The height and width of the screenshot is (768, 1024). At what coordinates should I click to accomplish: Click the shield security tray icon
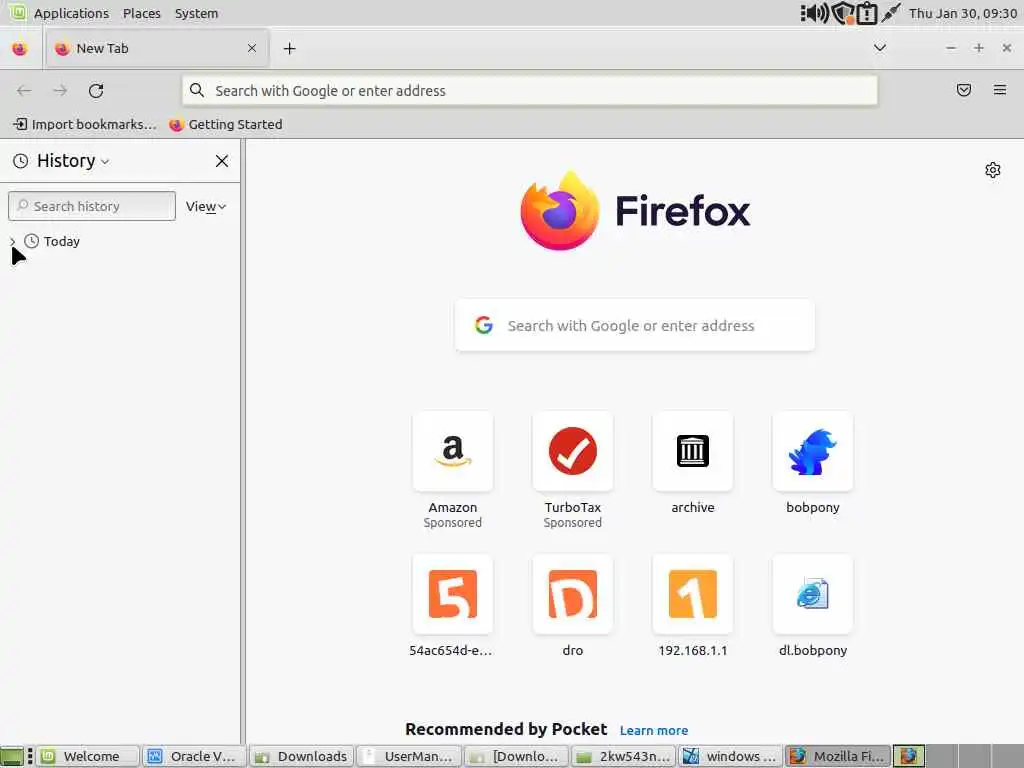pyautogui.click(x=843, y=13)
